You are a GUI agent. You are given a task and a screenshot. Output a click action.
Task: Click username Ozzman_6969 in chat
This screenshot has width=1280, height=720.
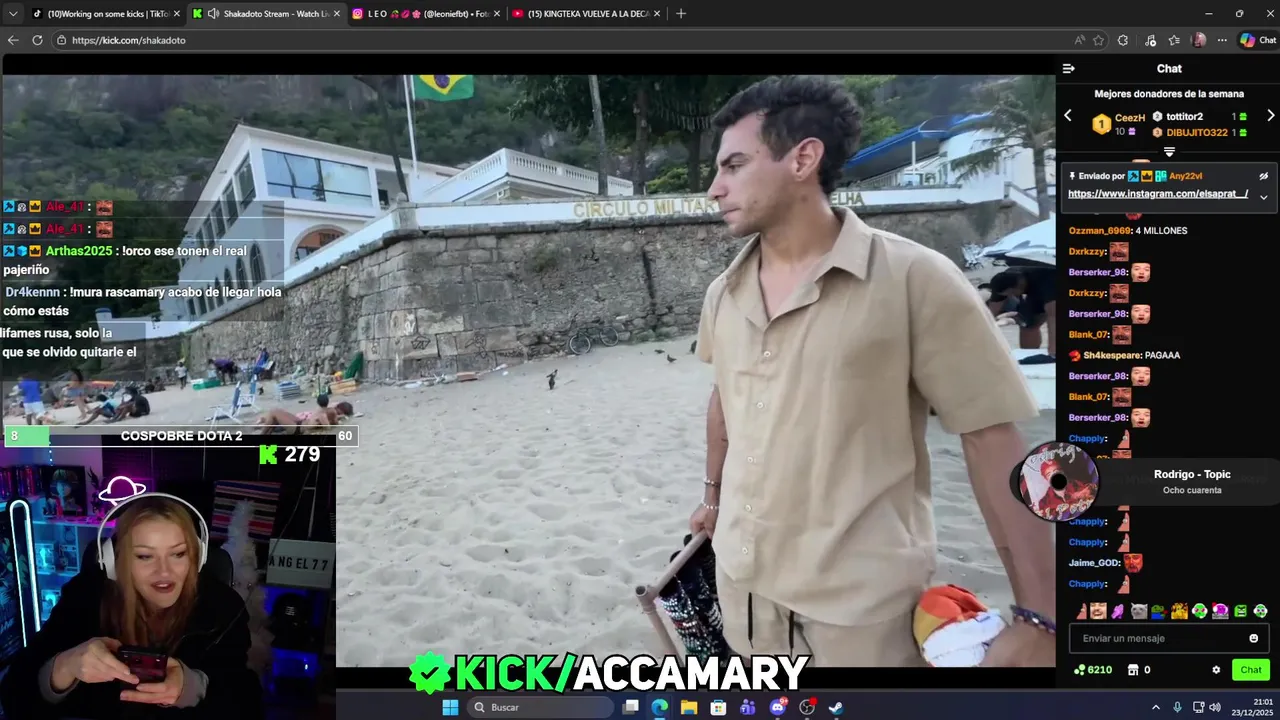tap(1100, 231)
